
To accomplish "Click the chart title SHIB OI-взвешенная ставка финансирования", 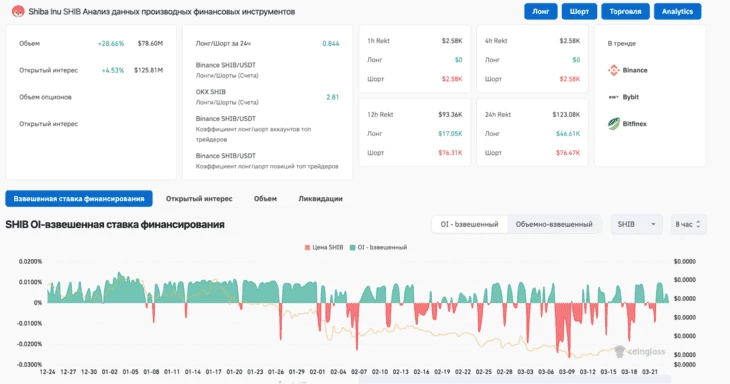I will [x=115, y=225].
